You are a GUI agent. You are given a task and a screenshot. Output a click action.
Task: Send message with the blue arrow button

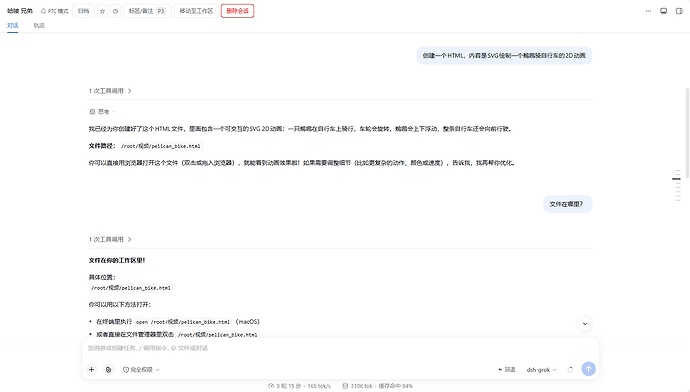tap(588, 369)
